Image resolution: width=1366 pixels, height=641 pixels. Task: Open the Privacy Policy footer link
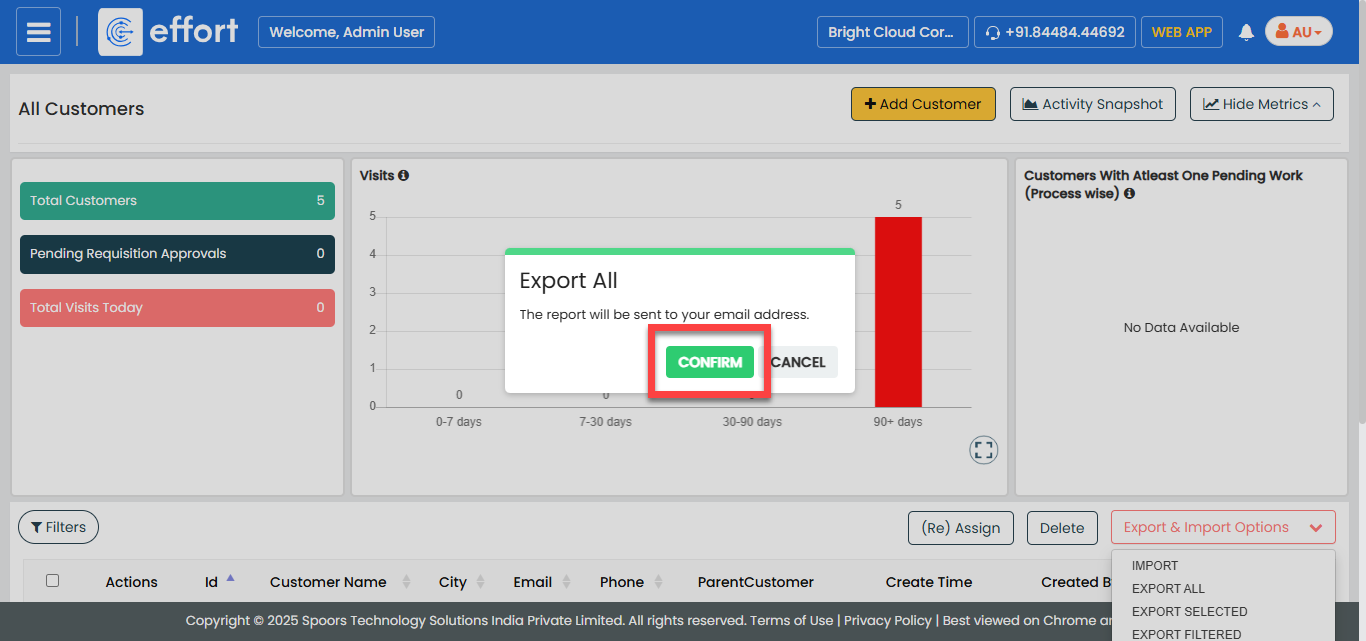pyautogui.click(x=887, y=620)
